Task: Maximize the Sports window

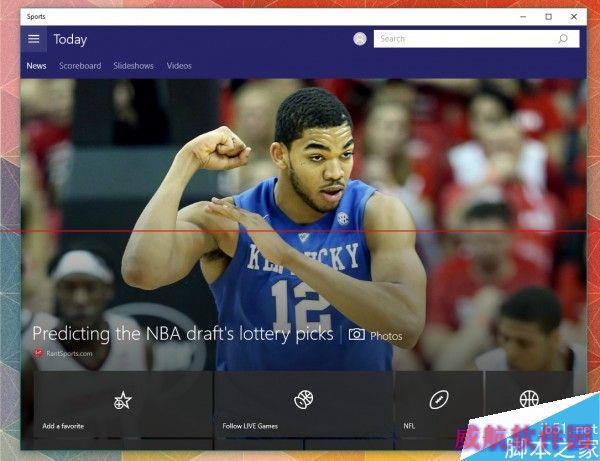Action: (x=548, y=17)
